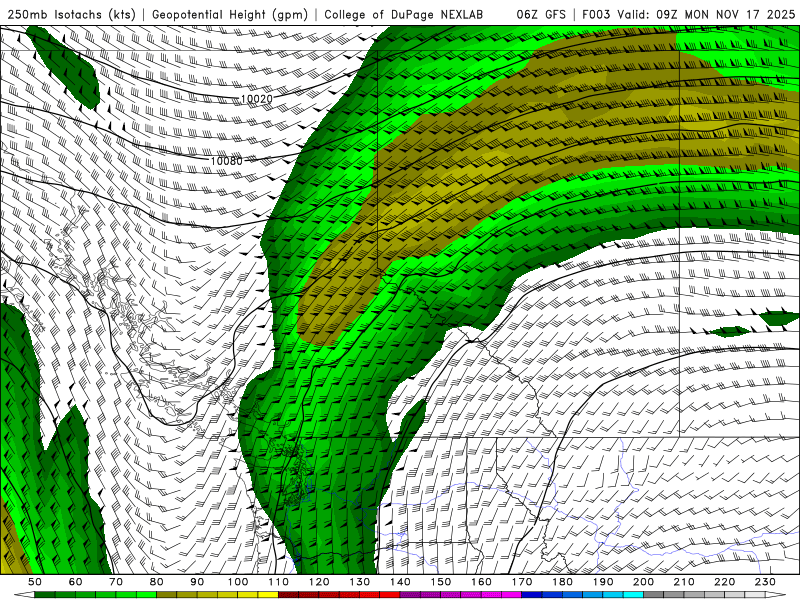The width and height of the screenshot is (800, 600).
Task: Select the cyan swatch just before 200
Action: (x=633, y=595)
